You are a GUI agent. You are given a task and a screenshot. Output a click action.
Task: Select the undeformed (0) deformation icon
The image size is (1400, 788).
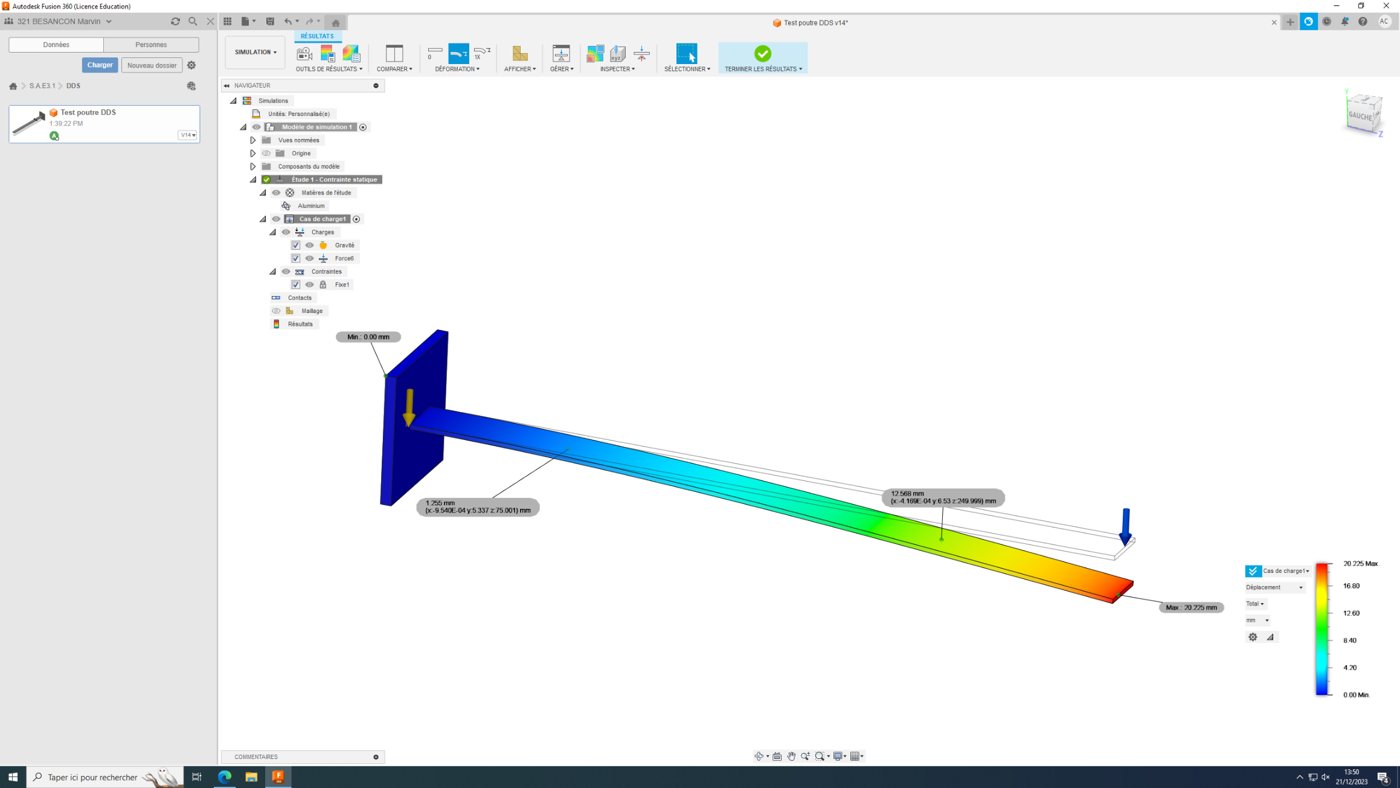click(434, 53)
